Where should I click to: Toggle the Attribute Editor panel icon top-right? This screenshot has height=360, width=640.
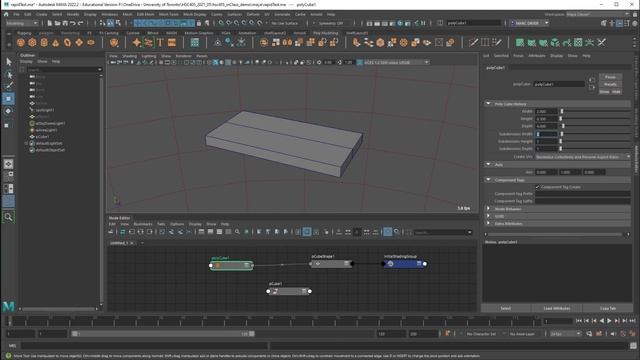point(619,23)
